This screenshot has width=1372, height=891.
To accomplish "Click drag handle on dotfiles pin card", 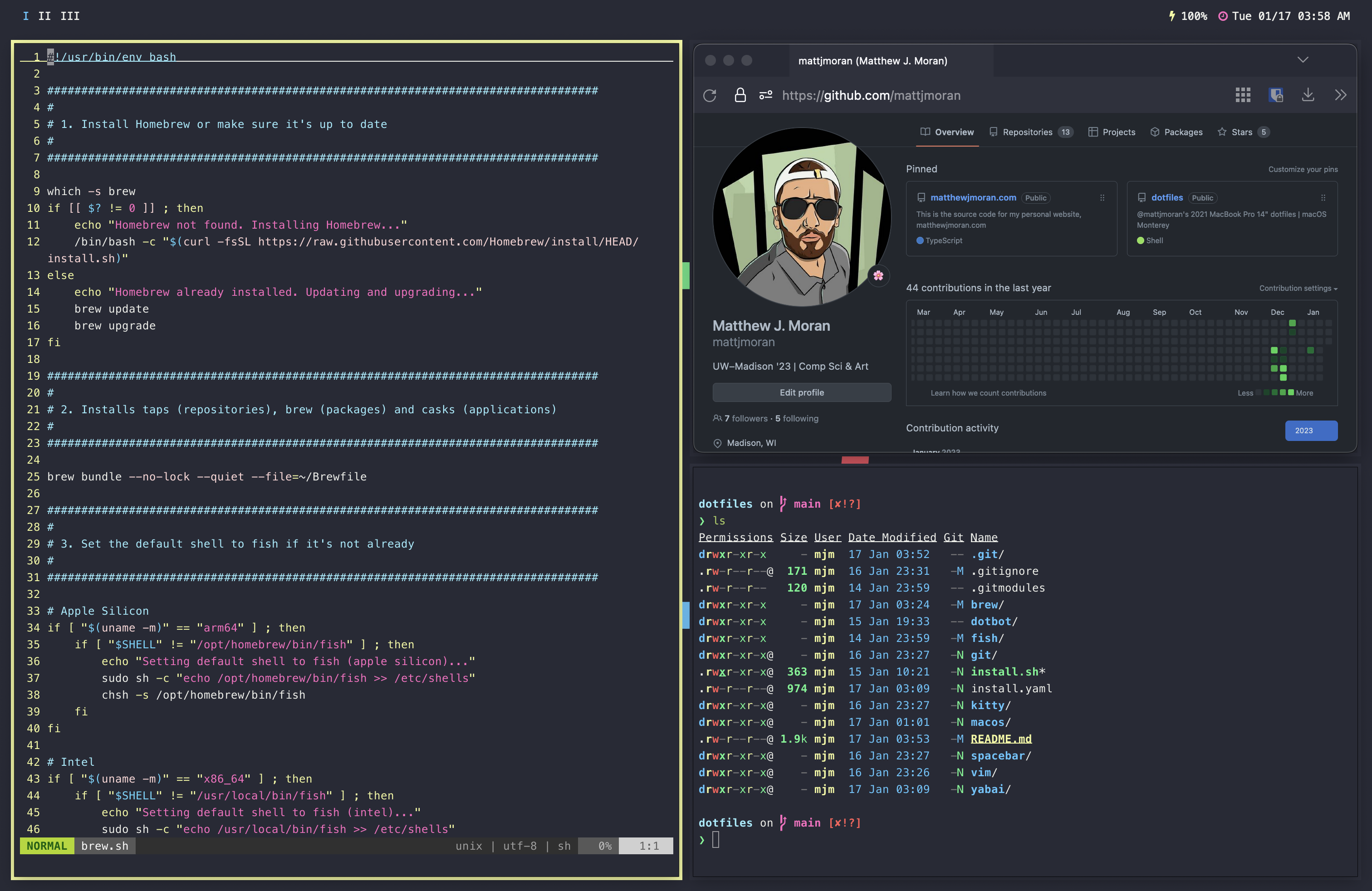I will click(1323, 198).
